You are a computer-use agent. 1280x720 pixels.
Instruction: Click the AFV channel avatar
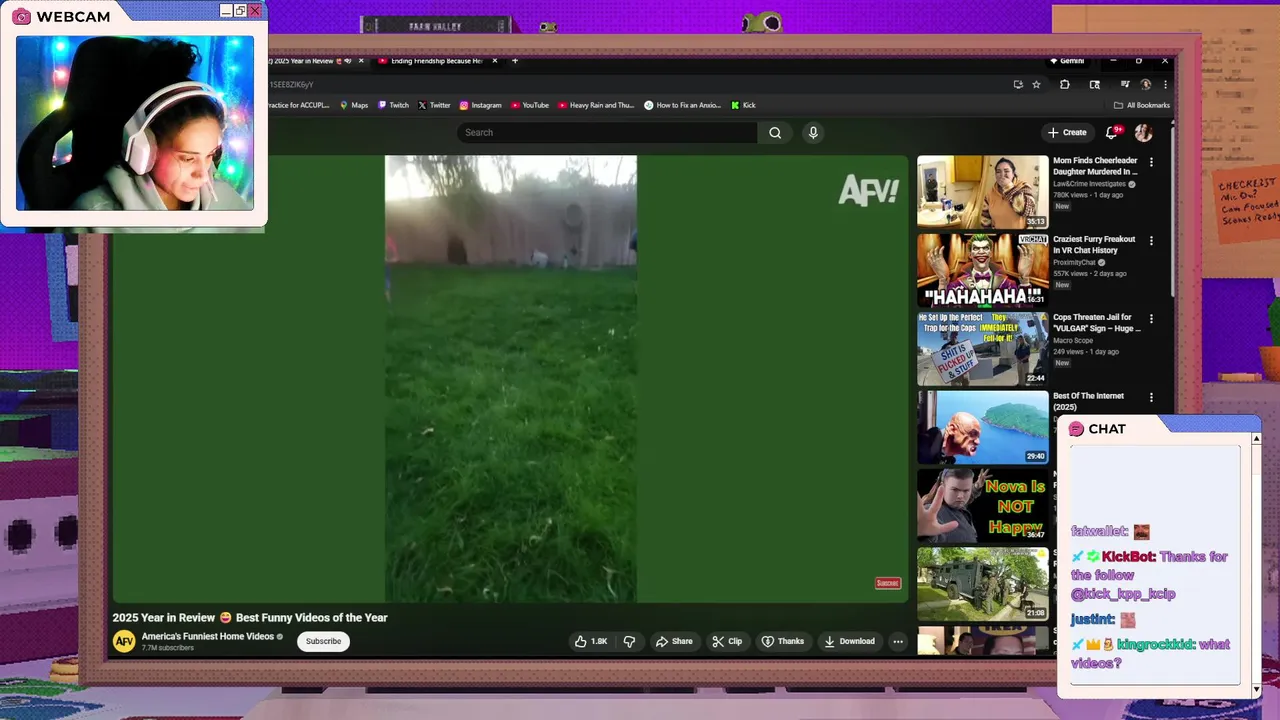pyautogui.click(x=124, y=641)
